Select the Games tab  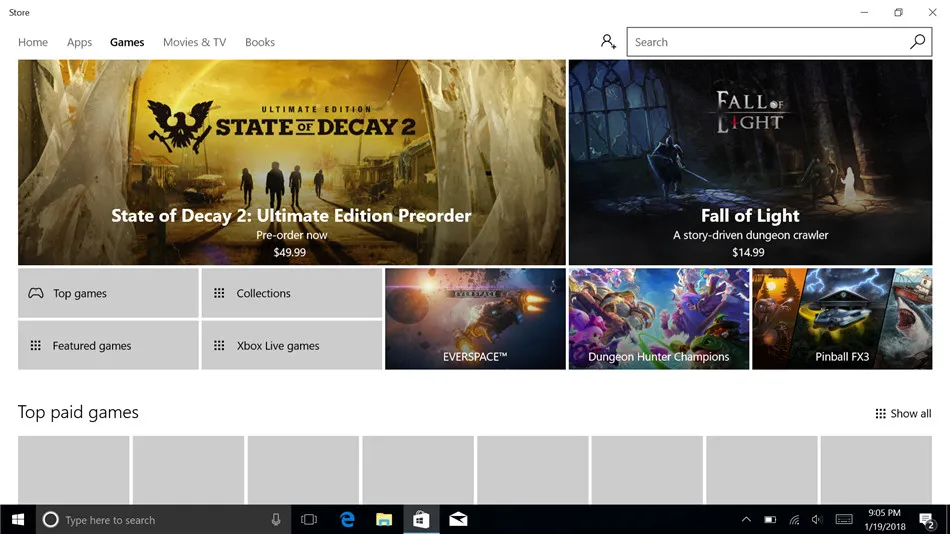point(127,42)
